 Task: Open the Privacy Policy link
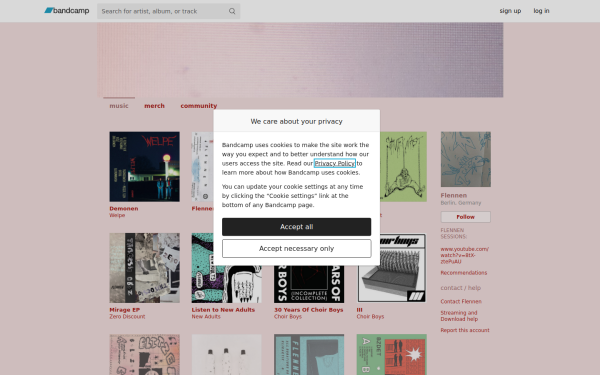(x=334, y=163)
